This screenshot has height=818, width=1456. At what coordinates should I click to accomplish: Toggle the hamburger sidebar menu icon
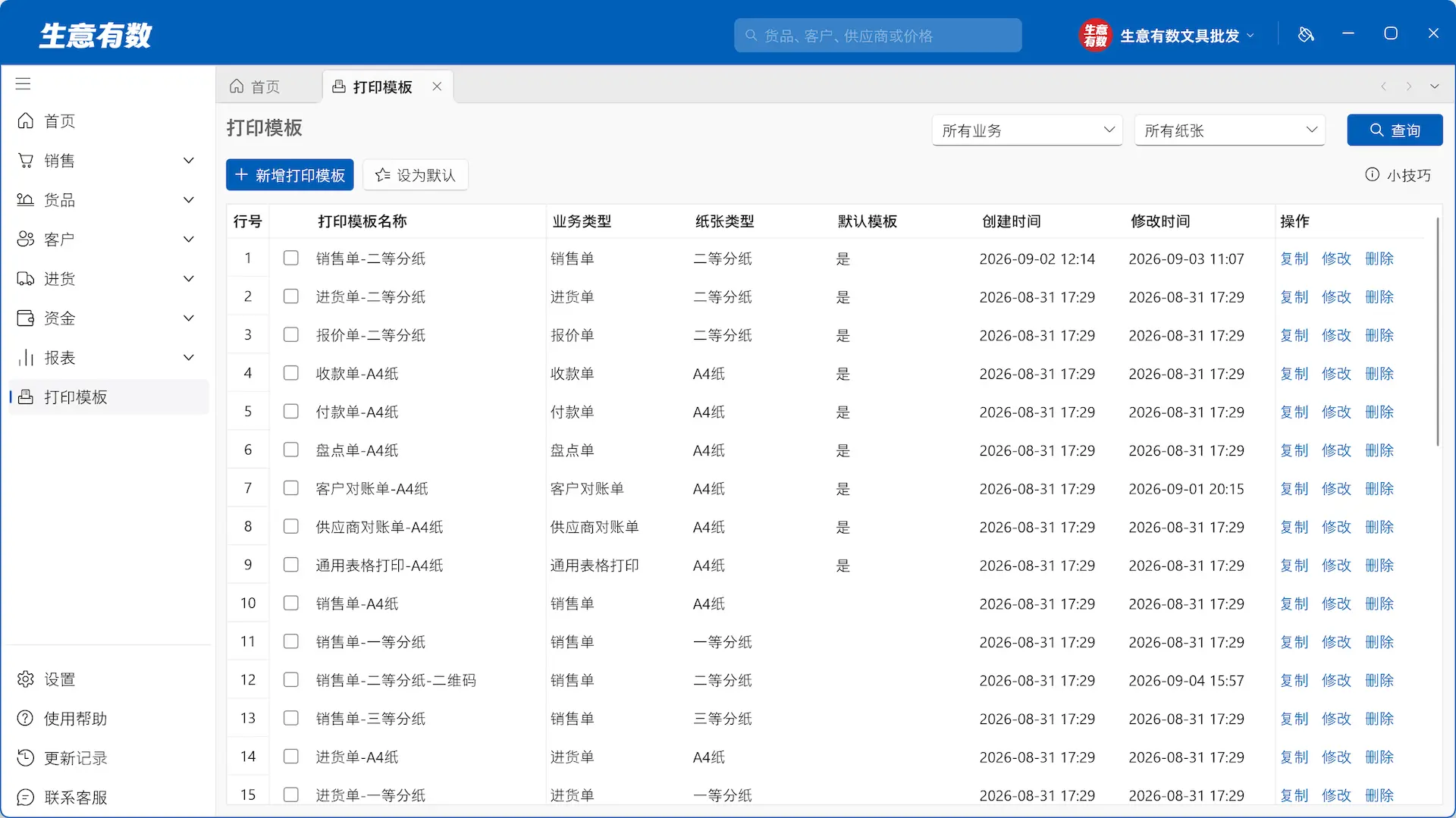click(24, 84)
